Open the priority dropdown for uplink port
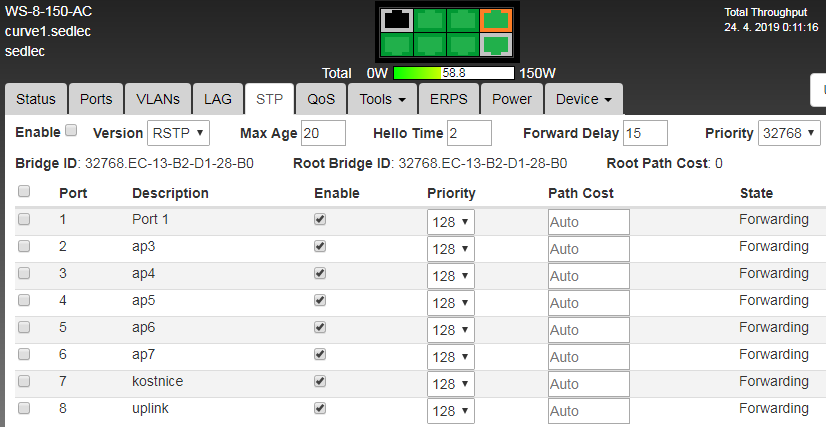Viewport: 826px width, 427px height. pyautogui.click(x=451, y=411)
